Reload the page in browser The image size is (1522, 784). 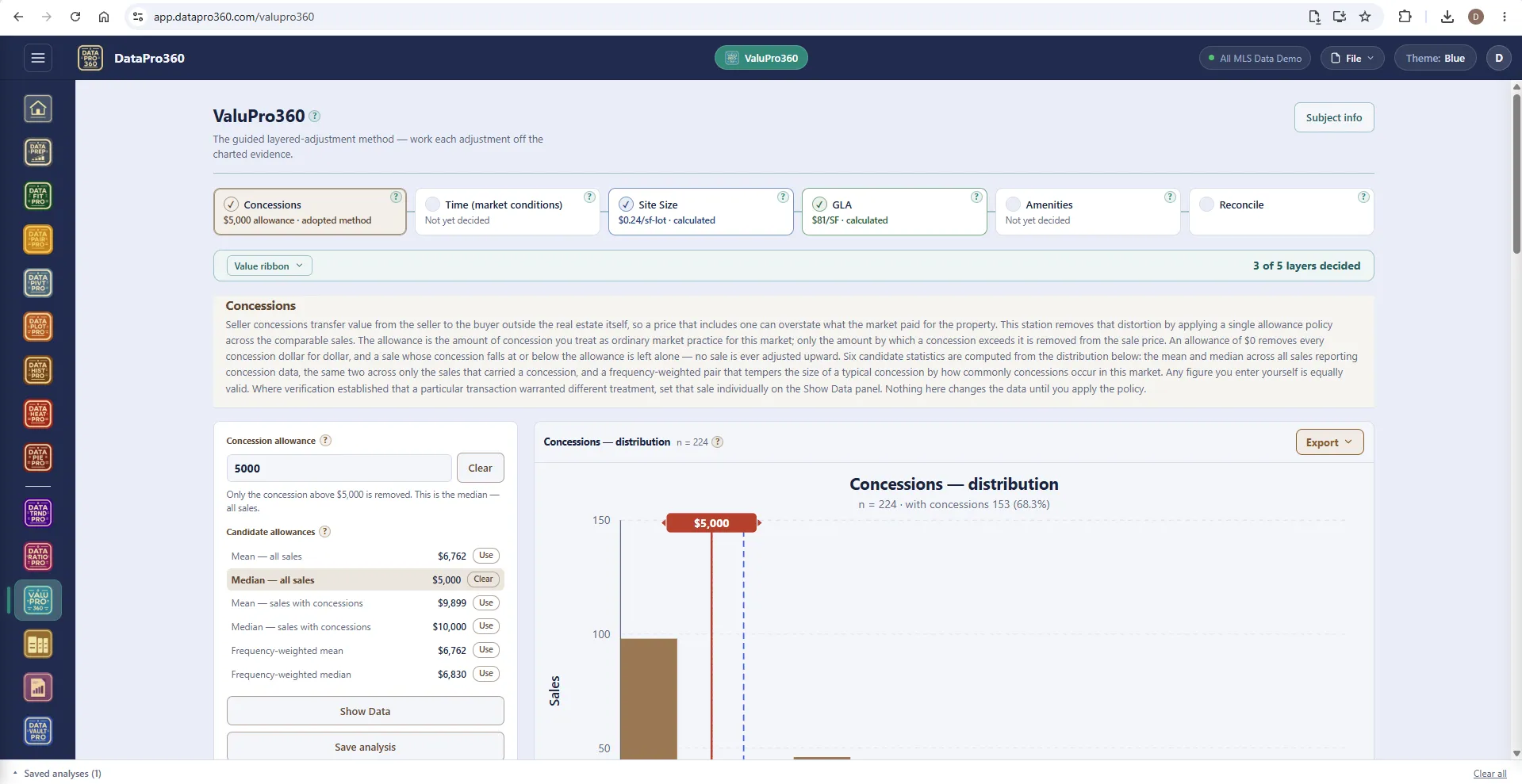click(x=75, y=17)
